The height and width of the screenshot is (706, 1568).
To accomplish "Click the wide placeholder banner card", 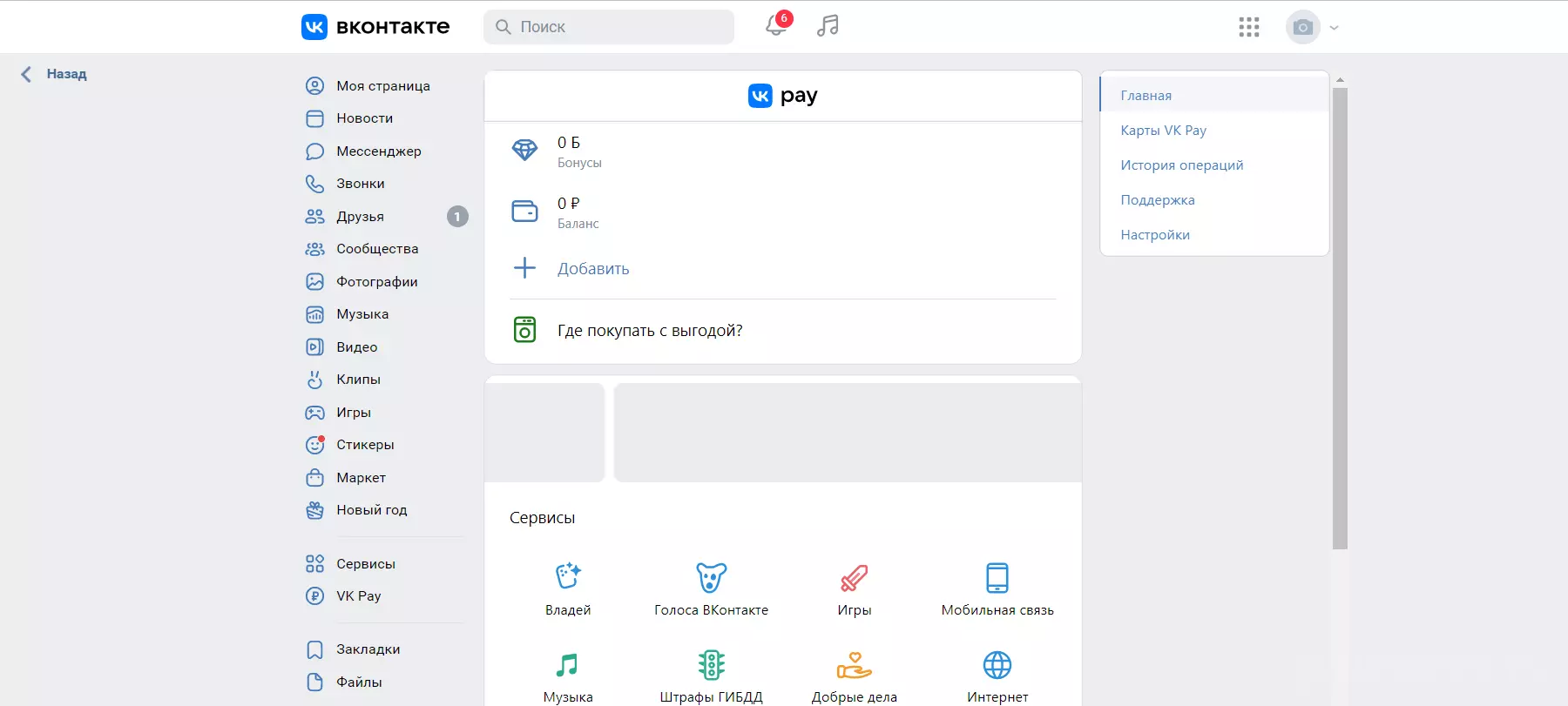I will point(848,432).
